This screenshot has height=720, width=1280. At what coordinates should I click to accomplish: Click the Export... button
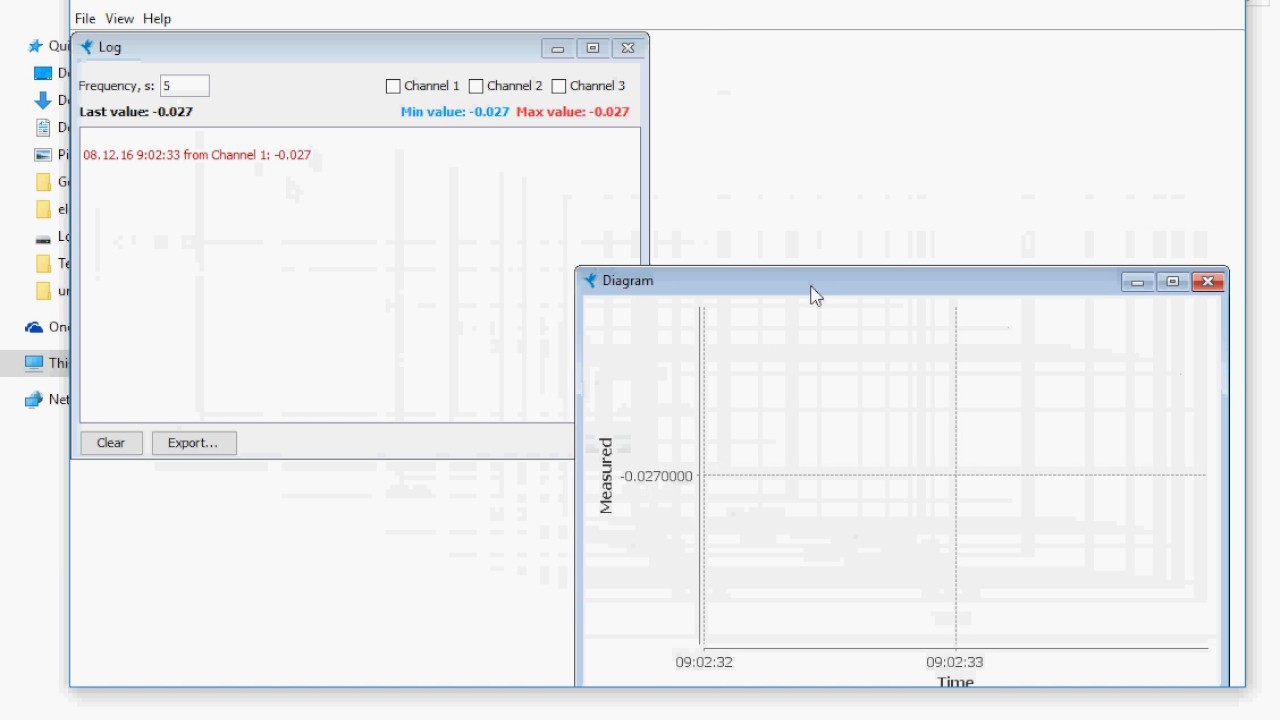(x=193, y=443)
